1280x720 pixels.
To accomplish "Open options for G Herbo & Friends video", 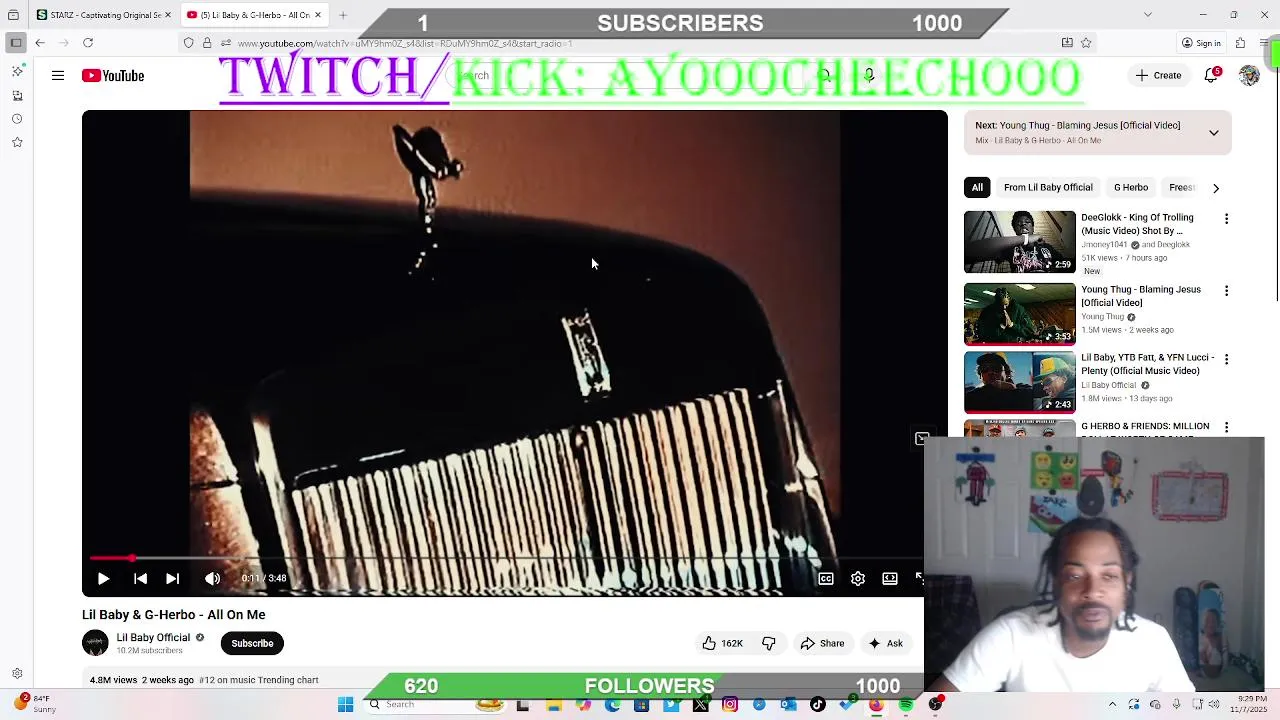I will (x=1226, y=427).
